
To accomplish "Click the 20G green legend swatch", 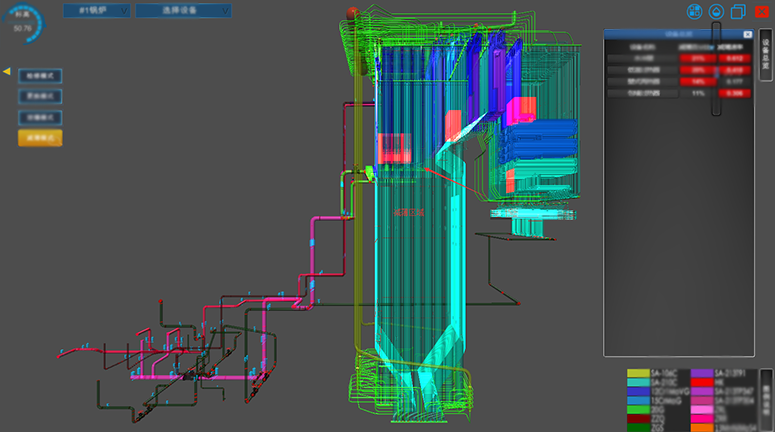I will [638, 409].
